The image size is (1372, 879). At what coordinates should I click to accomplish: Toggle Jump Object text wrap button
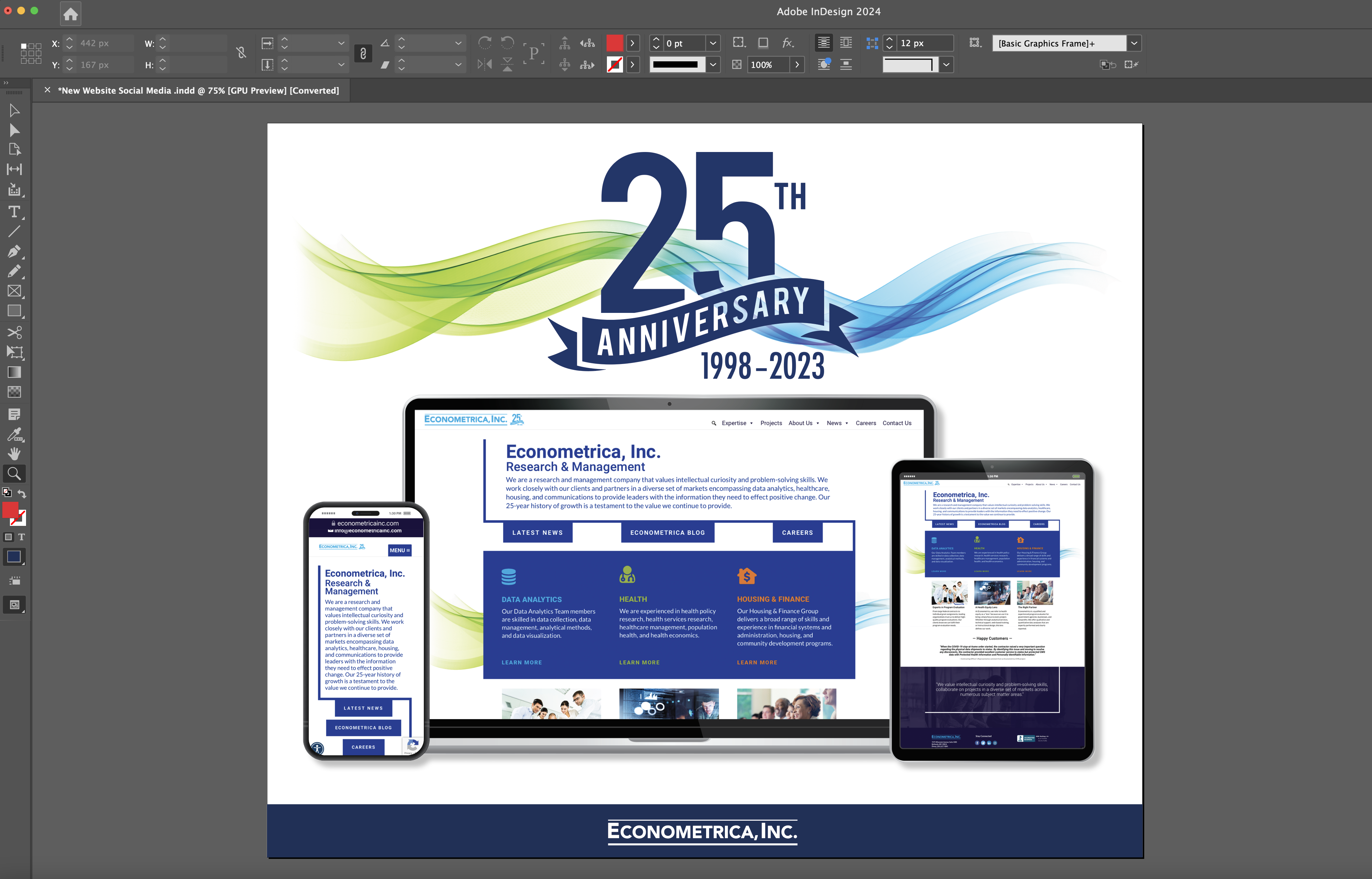846,65
